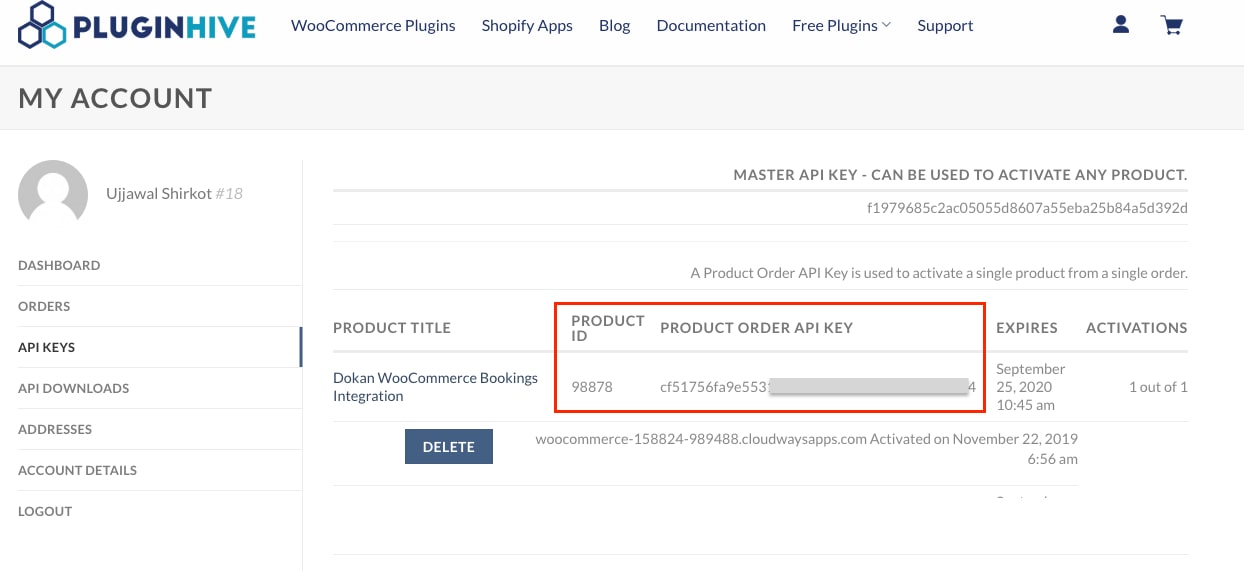Open Account Details in sidebar
The image size is (1244, 571).
tap(77, 470)
